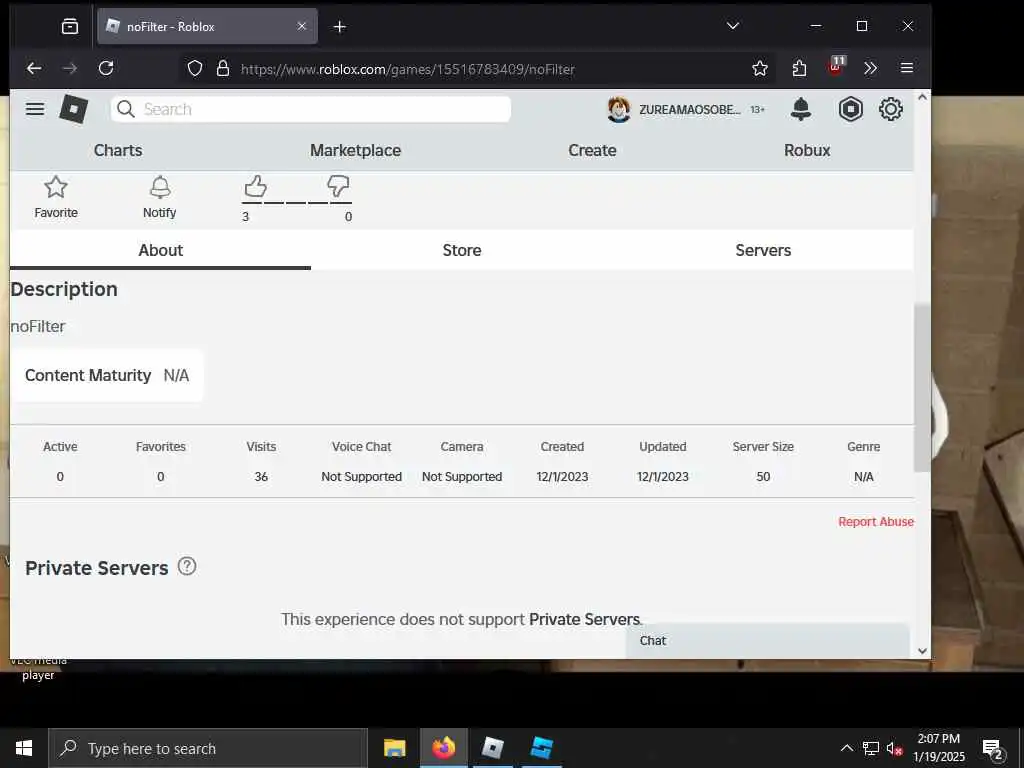
Task: Open the Chat panel bar
Action: coord(767,641)
